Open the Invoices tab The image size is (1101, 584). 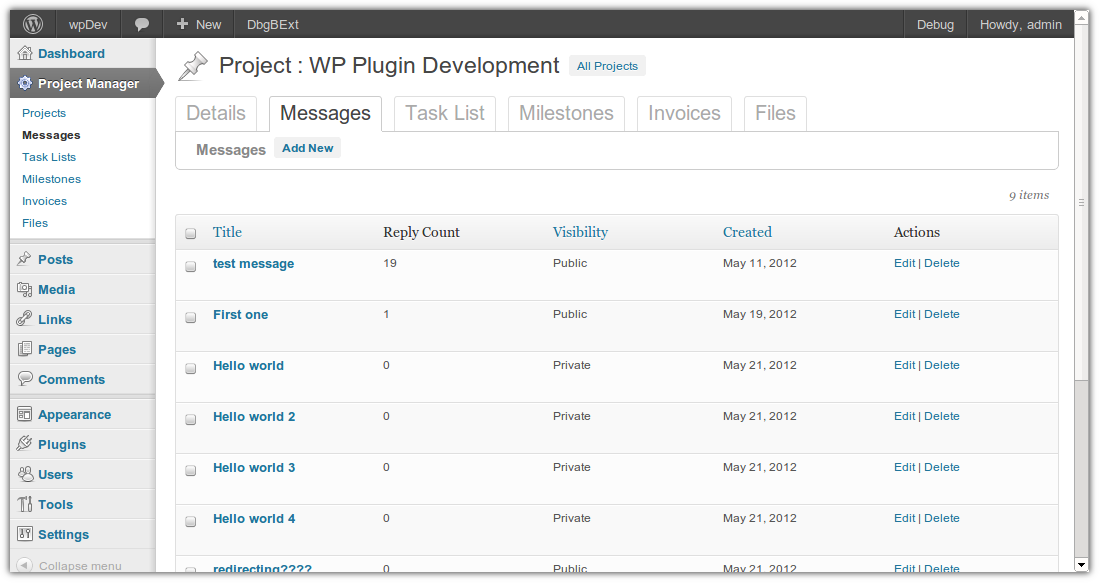pos(684,114)
